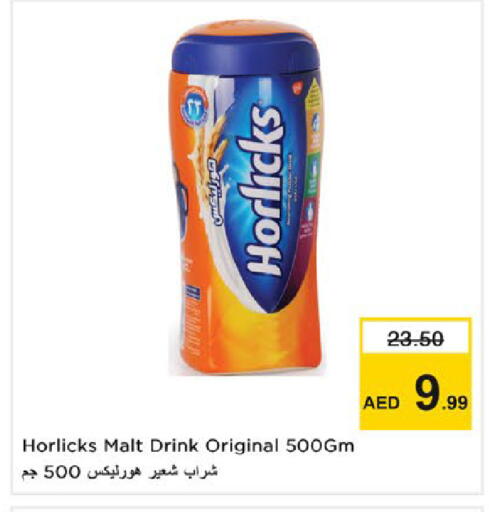Screen dimensions: 489x512
Task: Select the struck-through 23.50 old price
Action: [416, 339]
